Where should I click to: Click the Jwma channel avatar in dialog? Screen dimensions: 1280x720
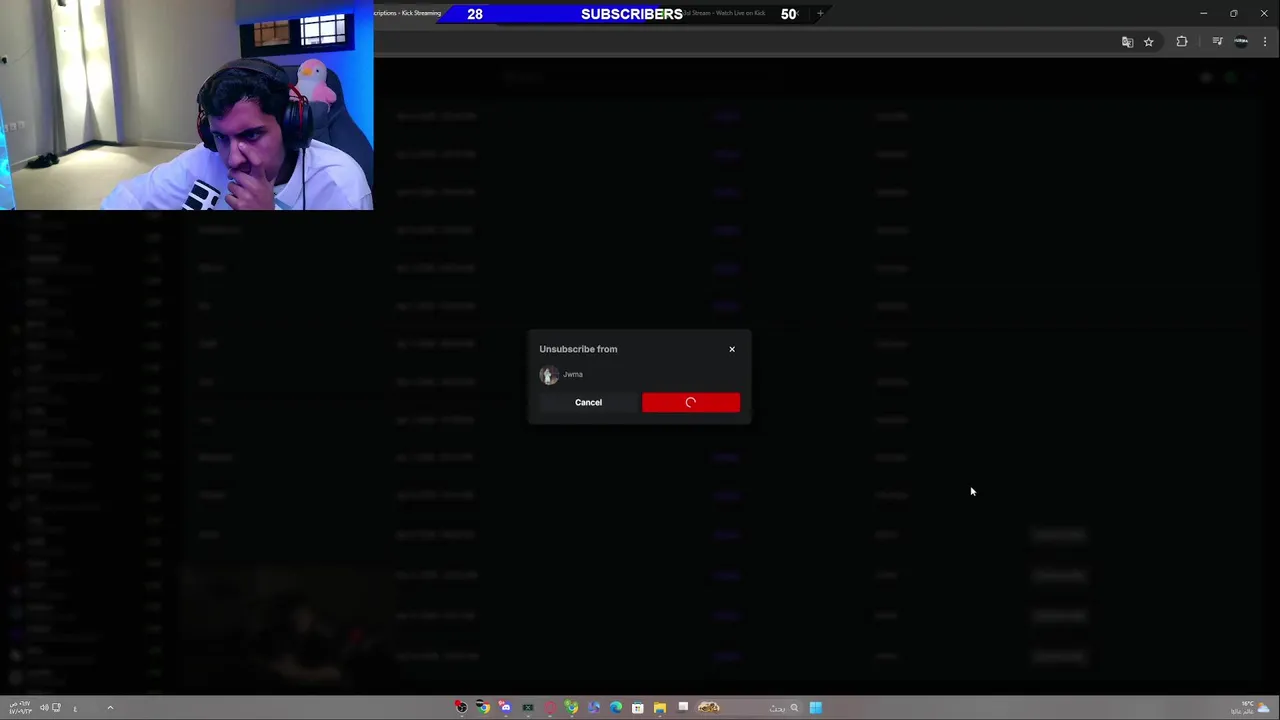(549, 375)
